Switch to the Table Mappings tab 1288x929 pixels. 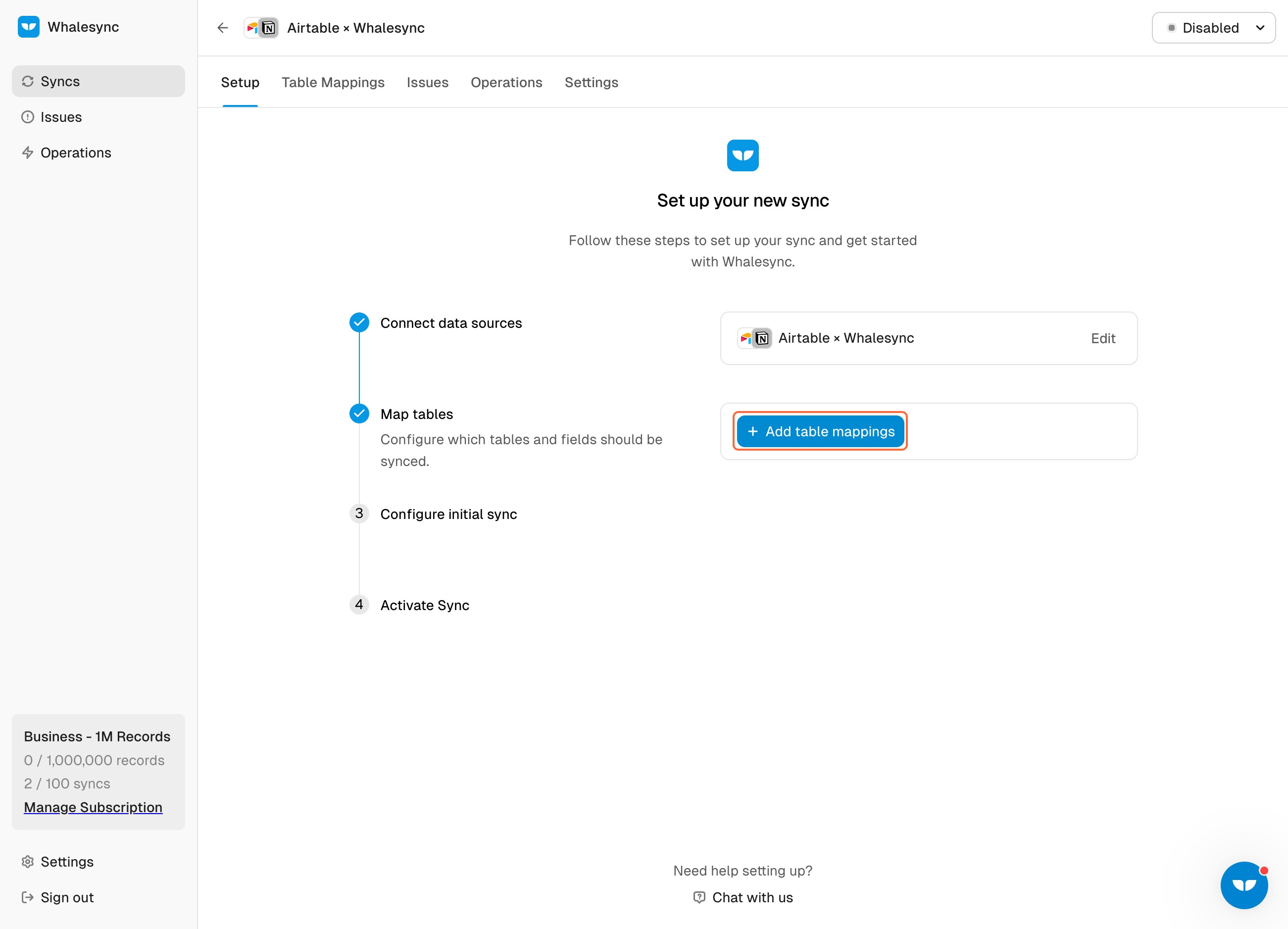pos(333,82)
